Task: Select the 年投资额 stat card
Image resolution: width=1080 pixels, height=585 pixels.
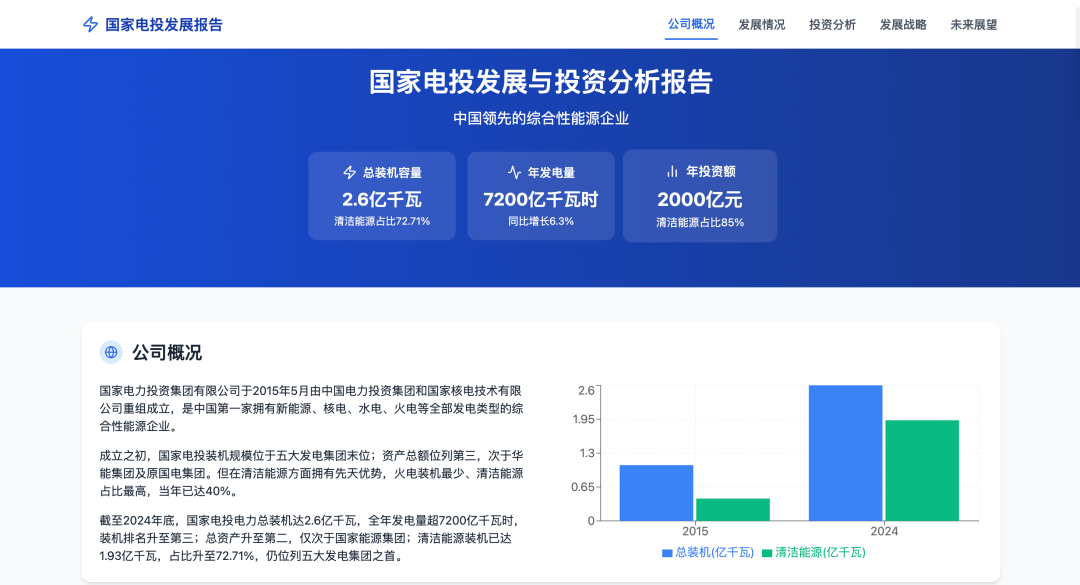Action: tap(700, 196)
